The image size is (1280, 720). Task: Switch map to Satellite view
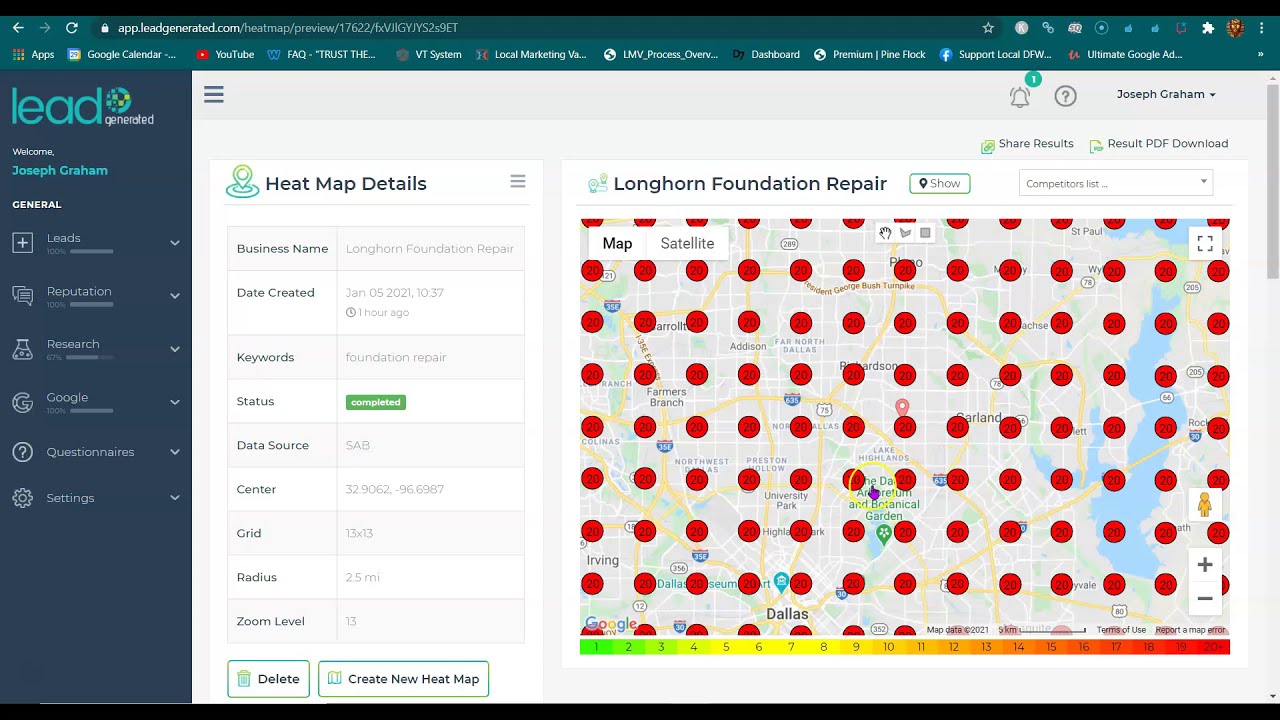687,244
